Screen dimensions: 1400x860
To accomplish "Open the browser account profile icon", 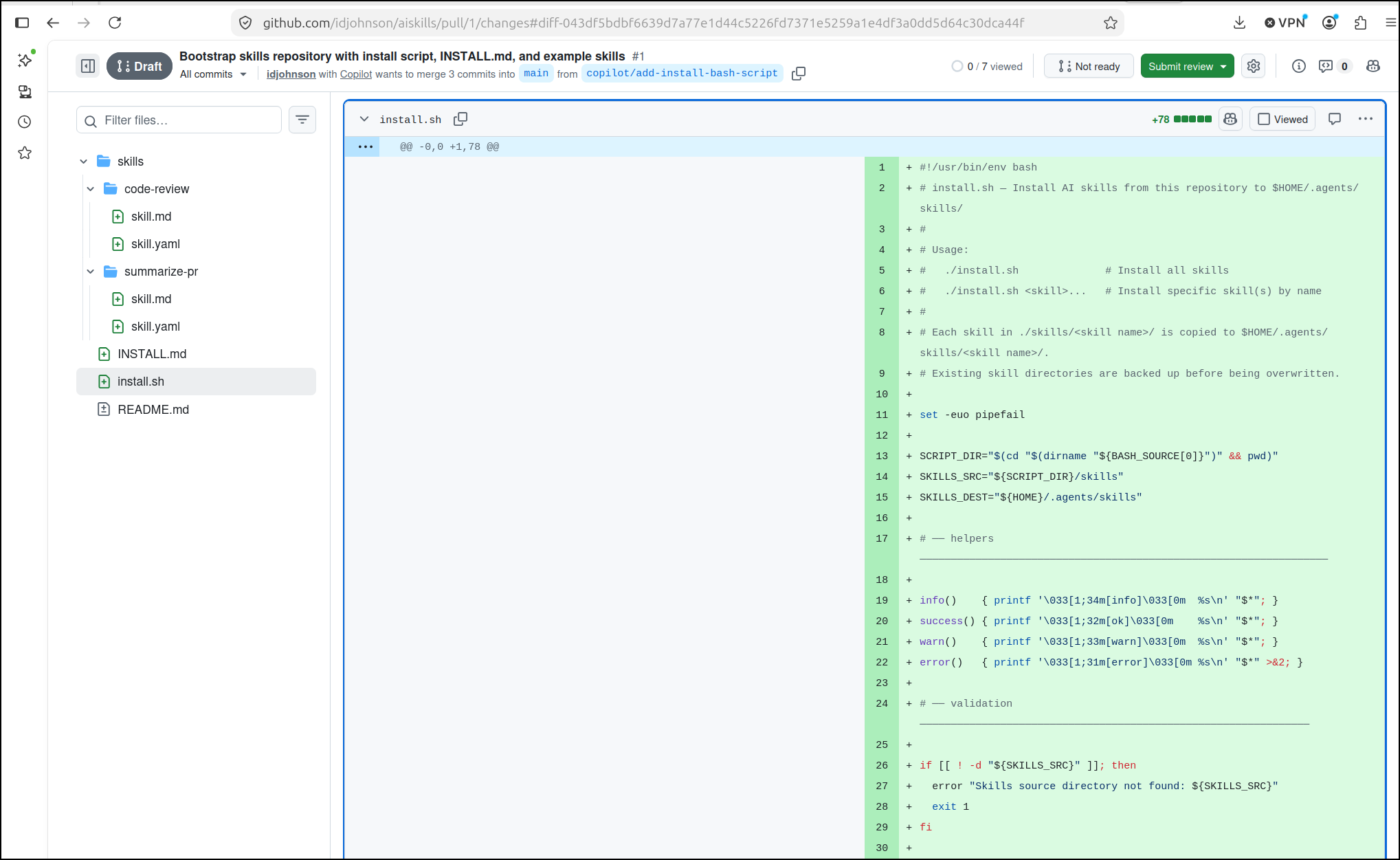I will [x=1330, y=23].
